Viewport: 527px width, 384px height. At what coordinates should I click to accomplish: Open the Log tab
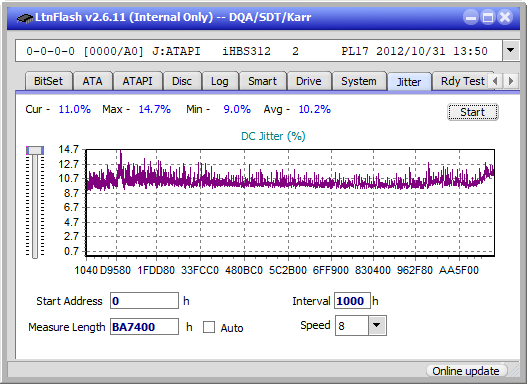[x=220, y=81]
